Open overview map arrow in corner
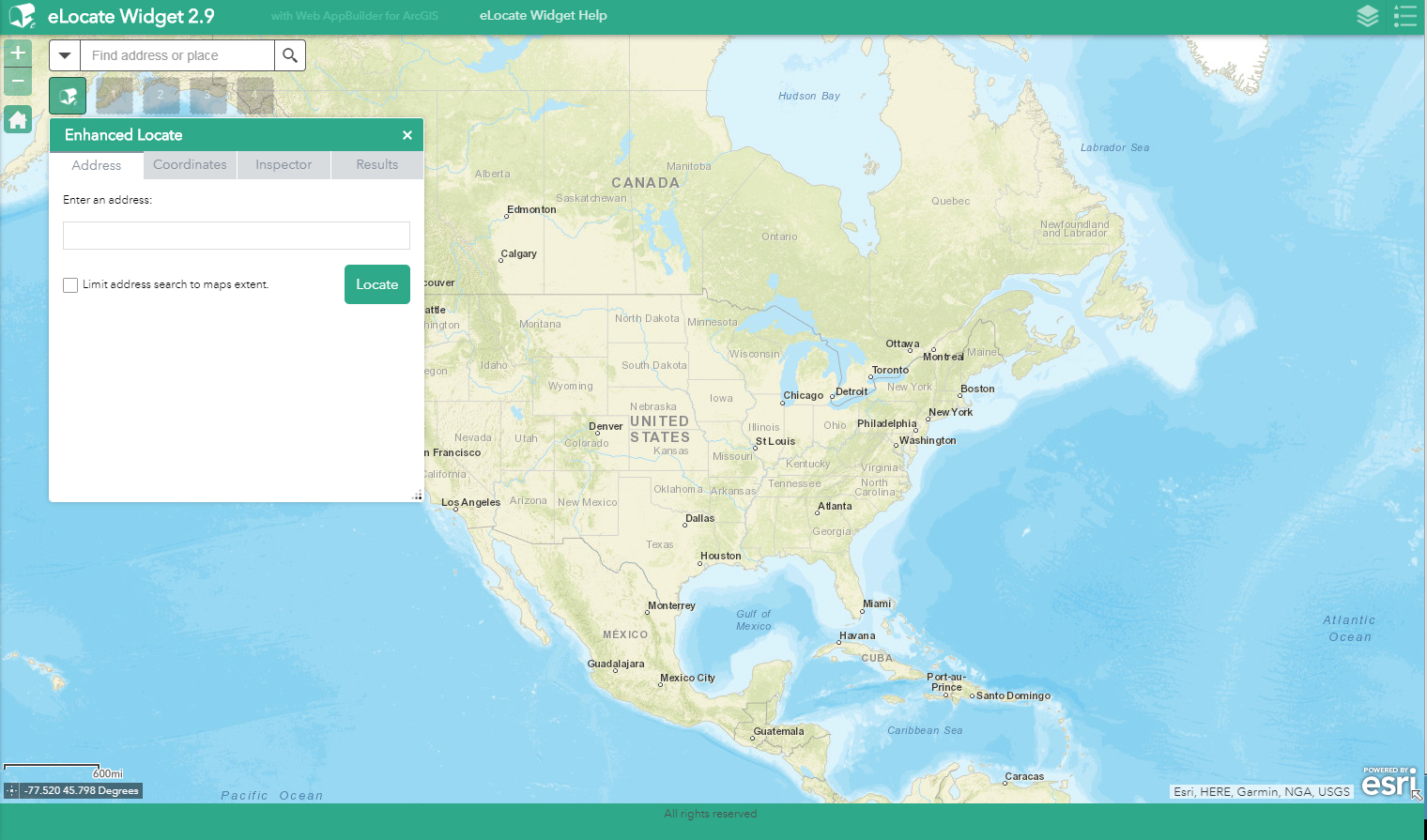The image size is (1427, 840). point(1417,795)
